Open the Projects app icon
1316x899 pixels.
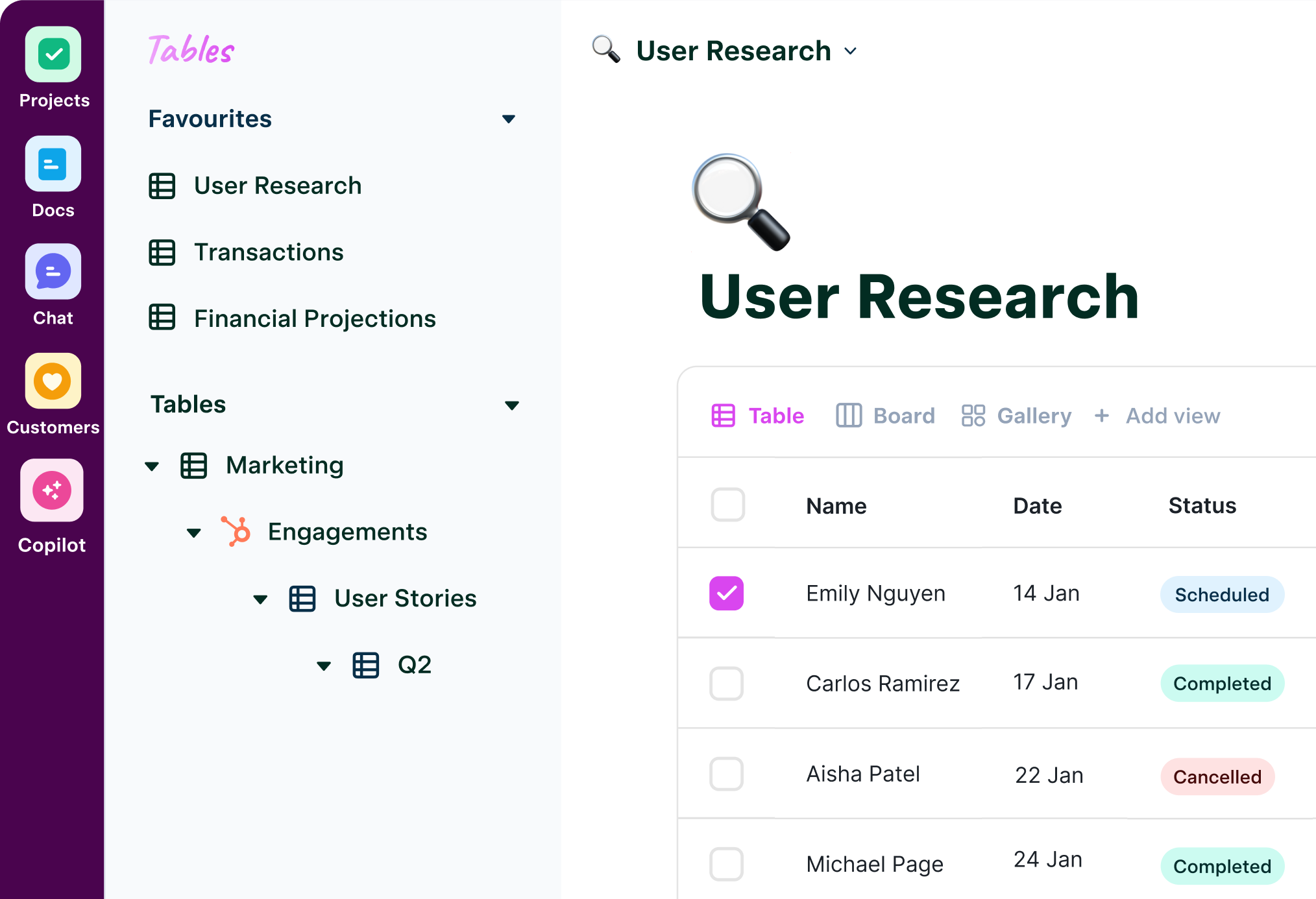pyautogui.click(x=53, y=54)
